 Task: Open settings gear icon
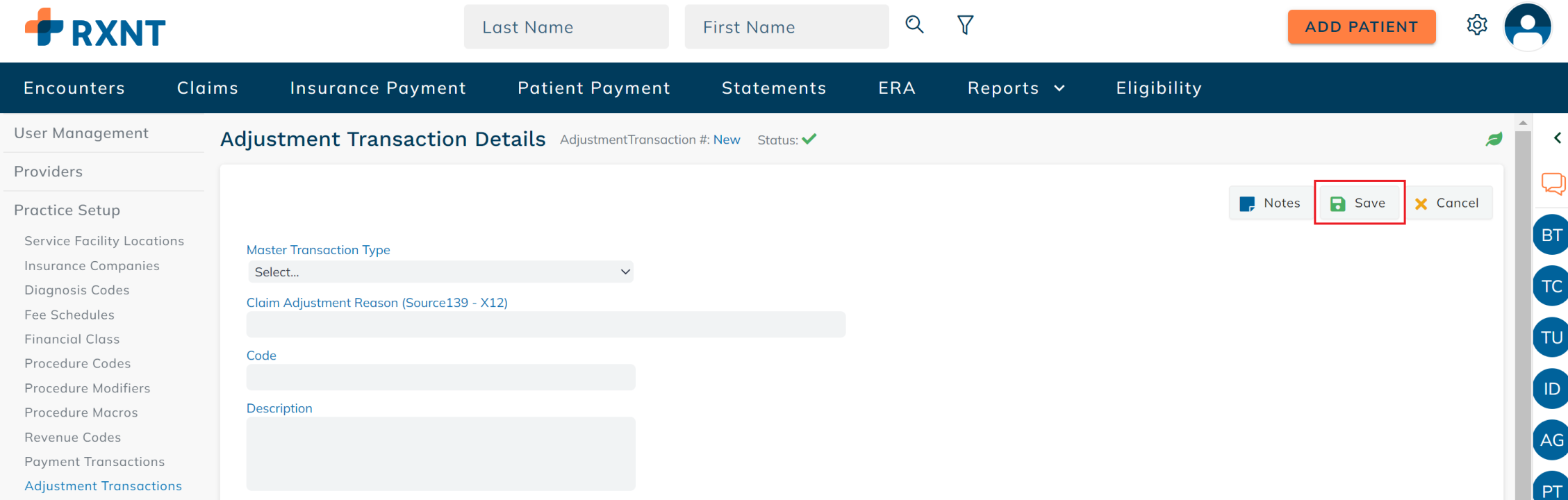coord(1477,25)
